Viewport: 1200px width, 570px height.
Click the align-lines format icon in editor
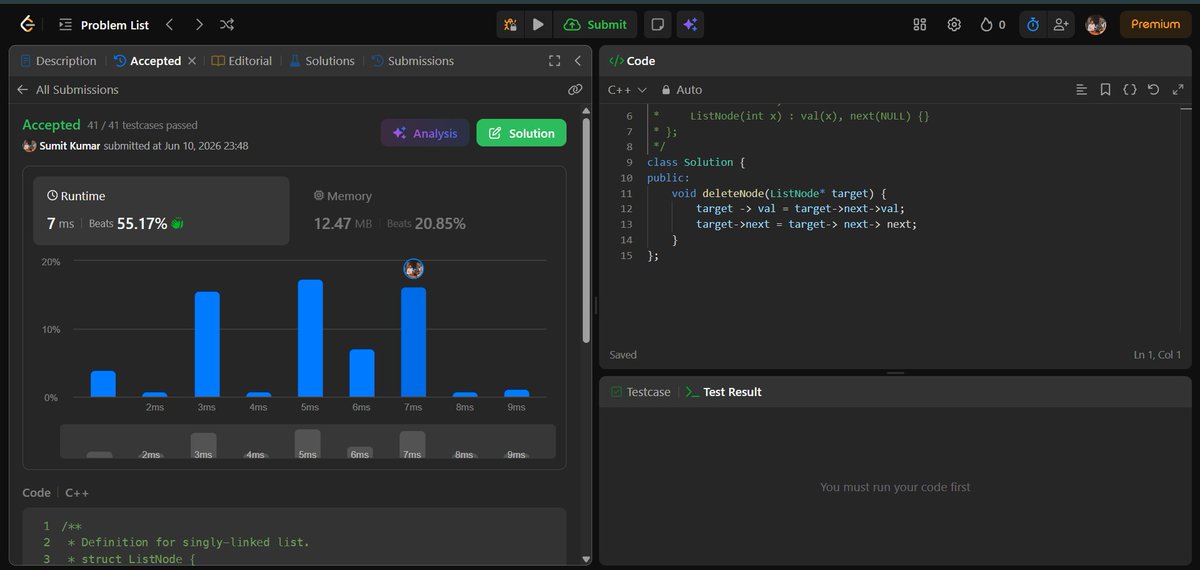[1081, 89]
